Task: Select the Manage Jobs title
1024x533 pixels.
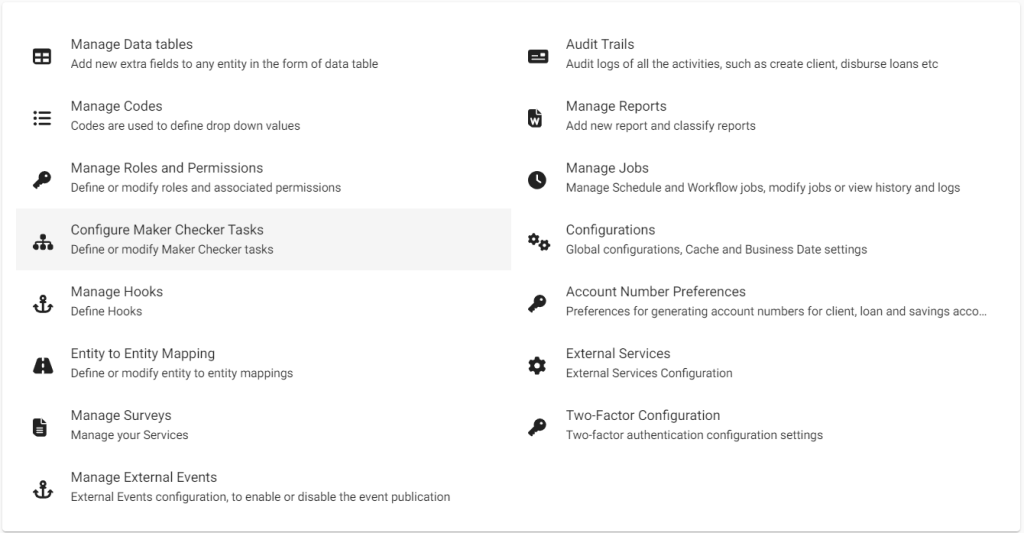Action: tap(607, 168)
